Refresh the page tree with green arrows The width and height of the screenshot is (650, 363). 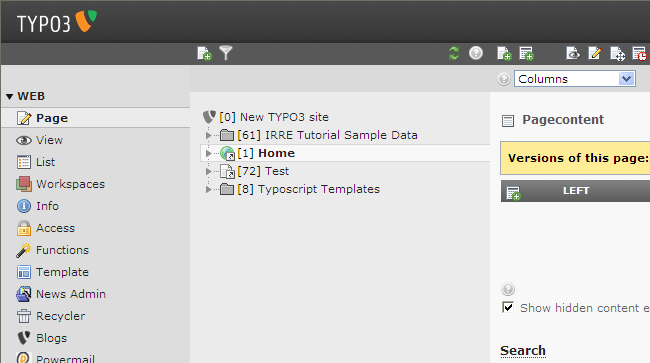(x=454, y=53)
